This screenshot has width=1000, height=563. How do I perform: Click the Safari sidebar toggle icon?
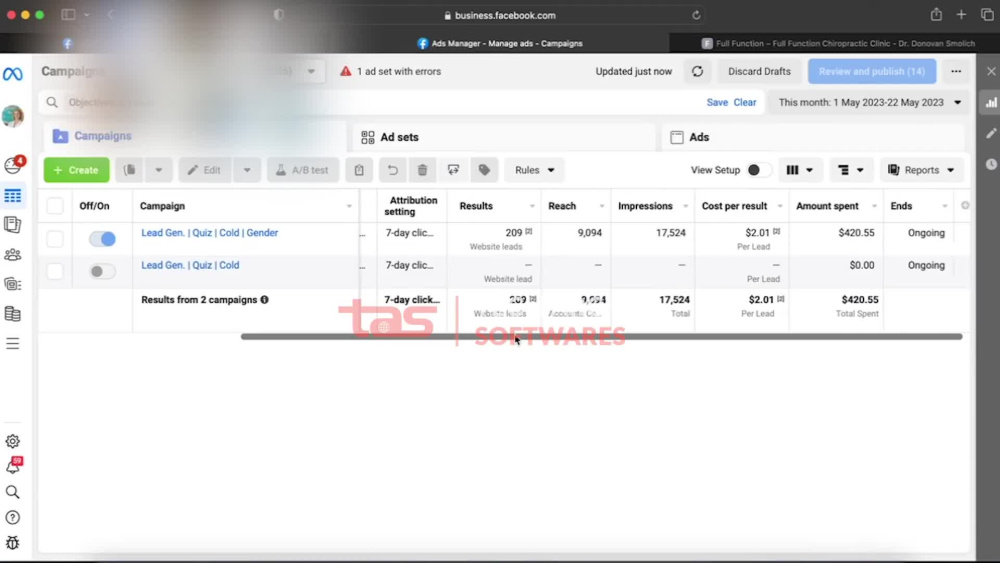(x=68, y=15)
